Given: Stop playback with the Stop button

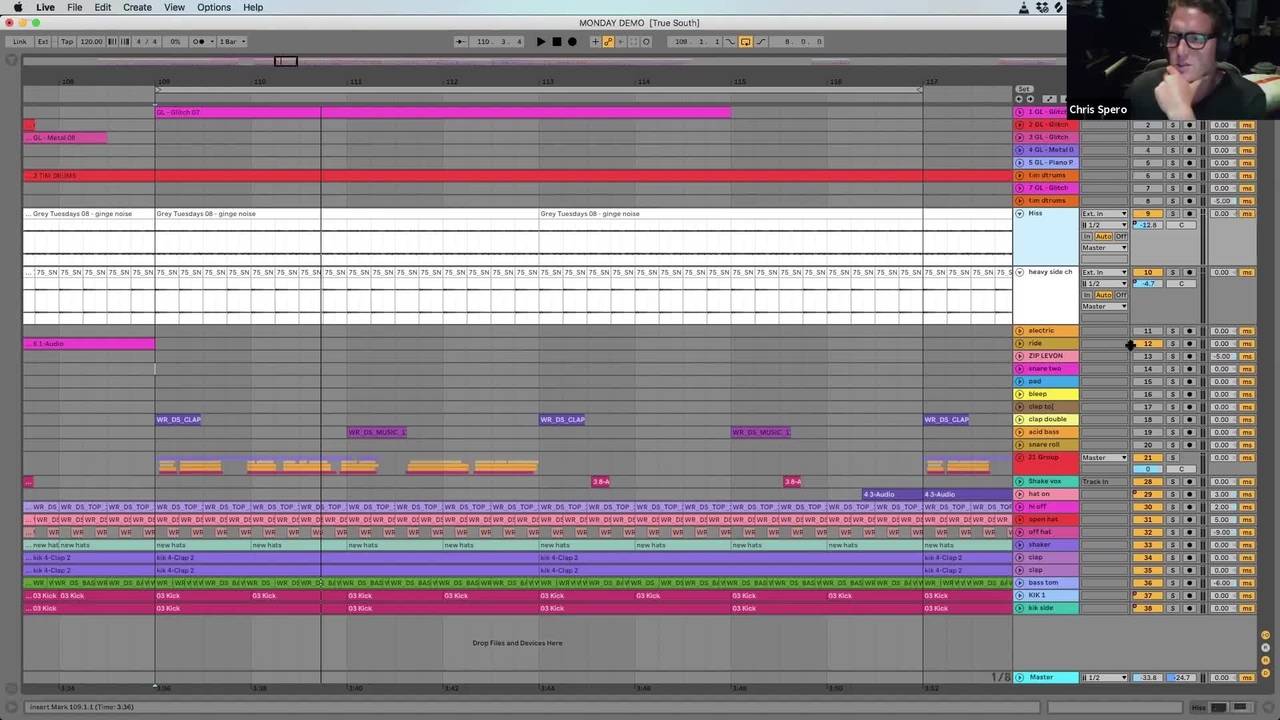Looking at the screenshot, I should 557,42.
